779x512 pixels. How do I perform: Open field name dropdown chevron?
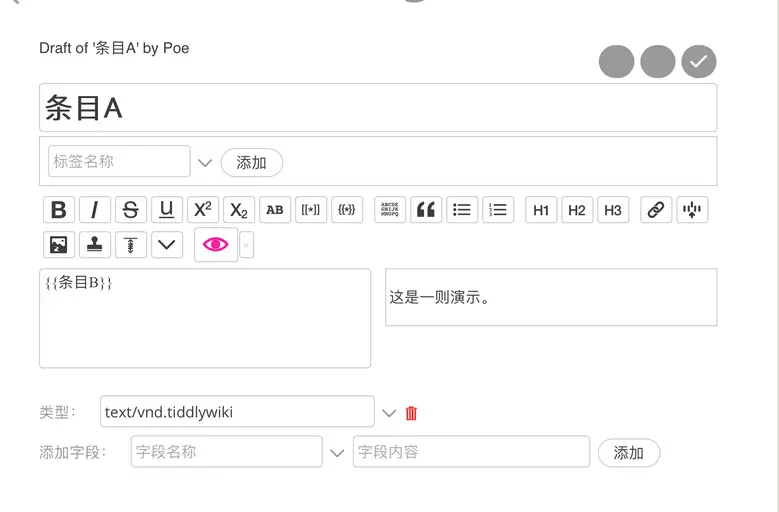tap(337, 453)
